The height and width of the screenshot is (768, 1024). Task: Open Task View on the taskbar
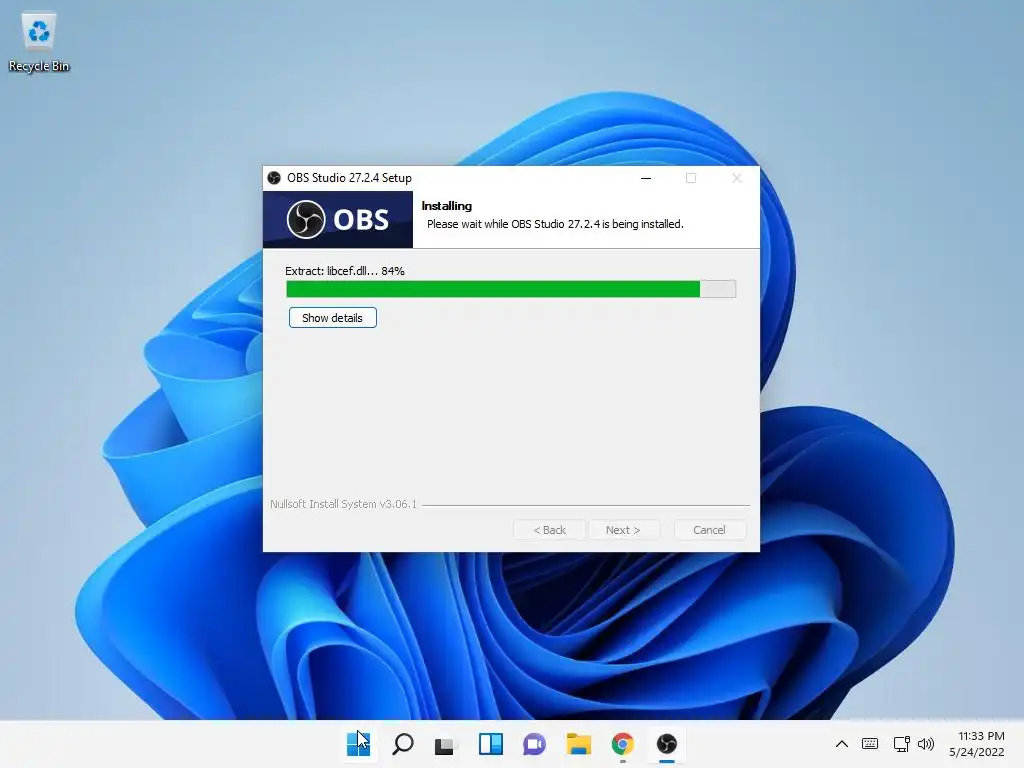coord(446,744)
